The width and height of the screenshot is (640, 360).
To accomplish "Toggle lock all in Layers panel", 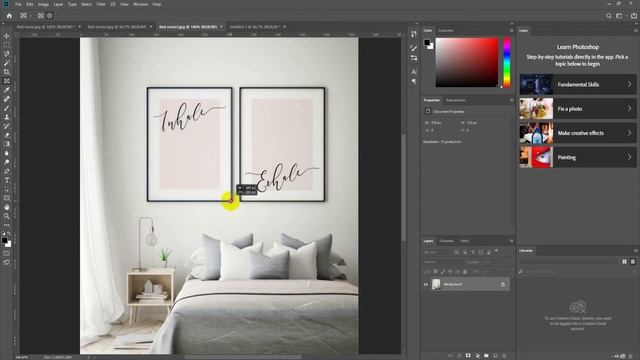I will [x=465, y=271].
